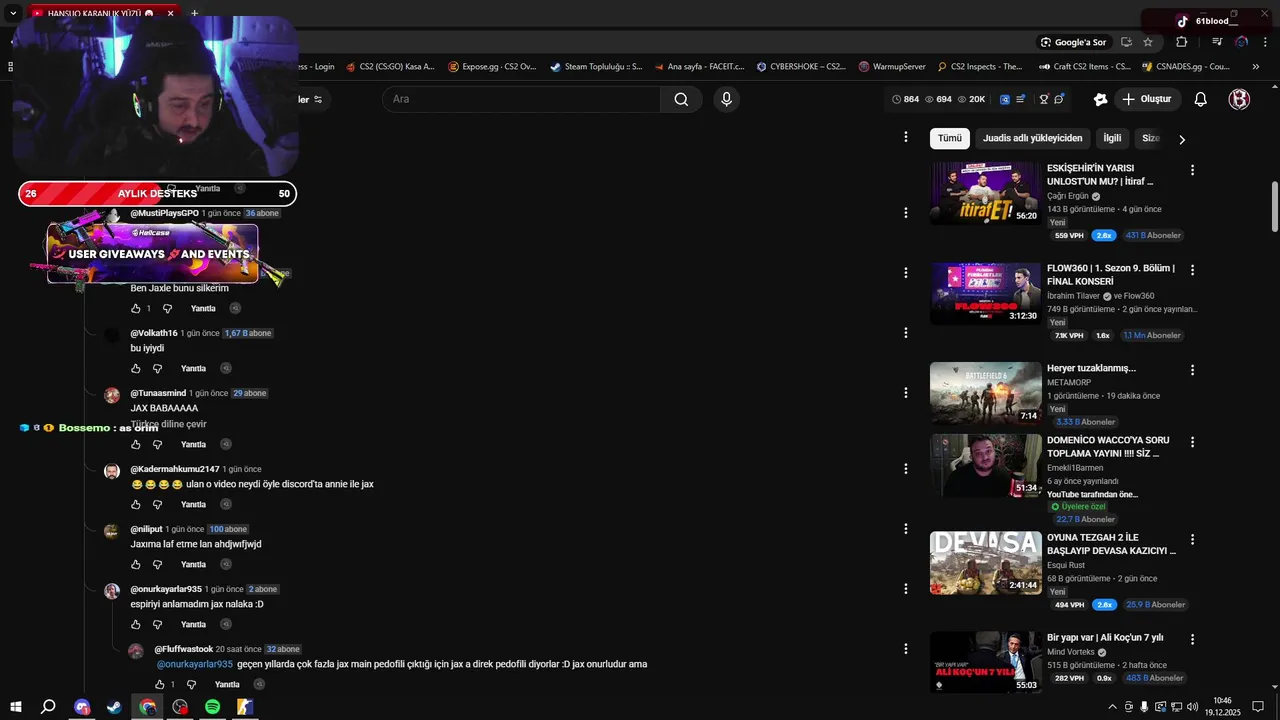
Task: Open Steam from the taskbar
Action: [114, 707]
